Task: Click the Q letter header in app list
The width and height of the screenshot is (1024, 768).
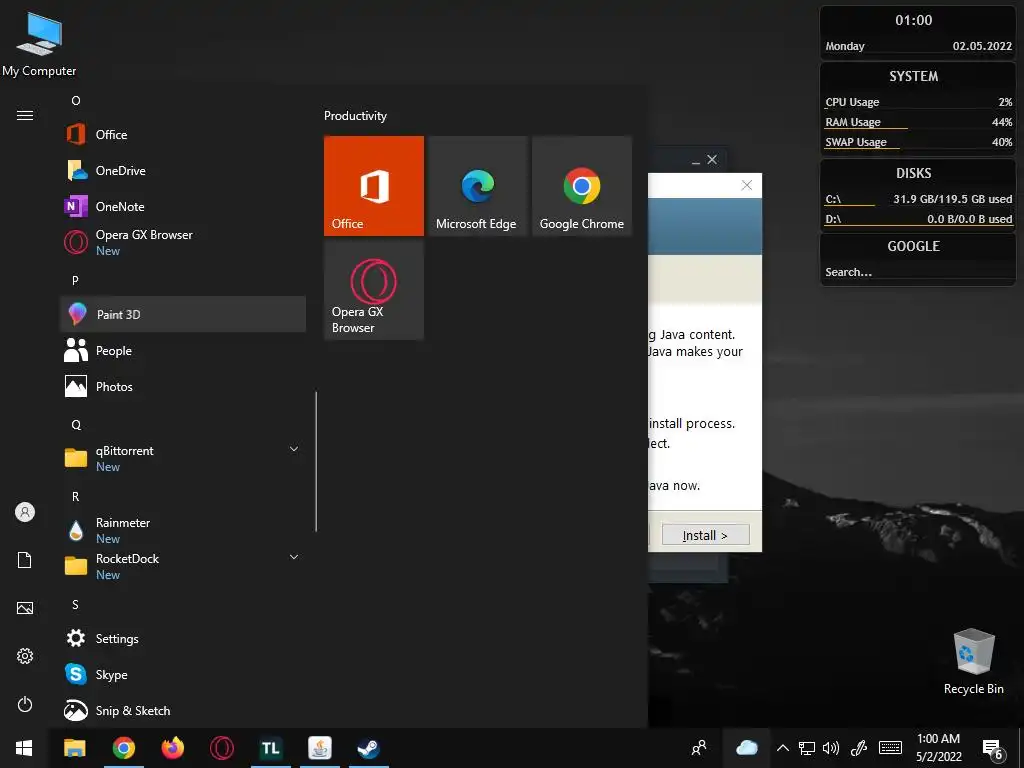Action: pos(76,424)
